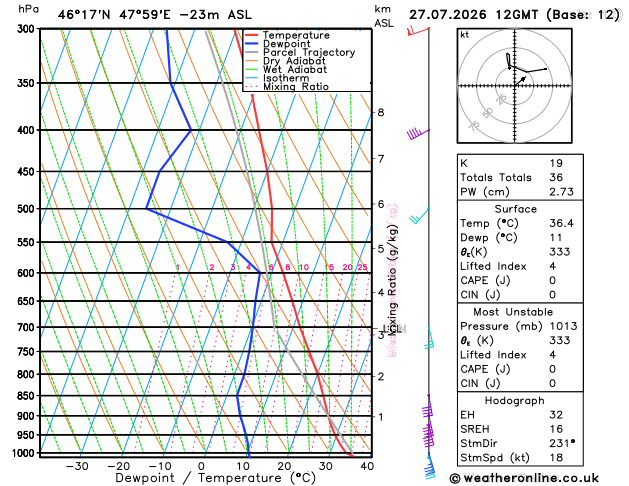629x486 pixels.
Task: Click the 500 hPa pressure axis label
Action: [x=26, y=209]
